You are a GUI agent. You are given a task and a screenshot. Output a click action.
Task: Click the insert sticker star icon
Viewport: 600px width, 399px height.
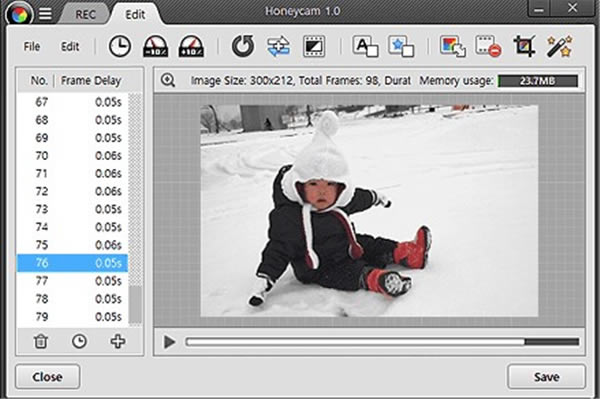tap(401, 47)
